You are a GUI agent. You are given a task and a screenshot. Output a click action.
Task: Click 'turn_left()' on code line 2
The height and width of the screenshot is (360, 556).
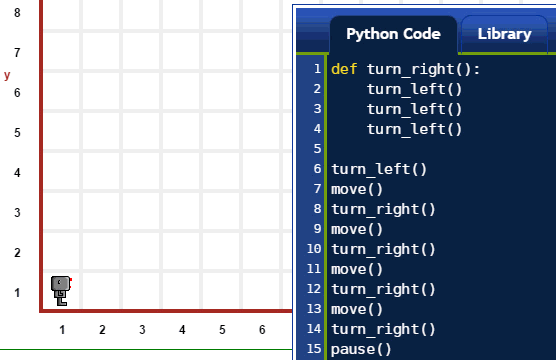coord(414,89)
